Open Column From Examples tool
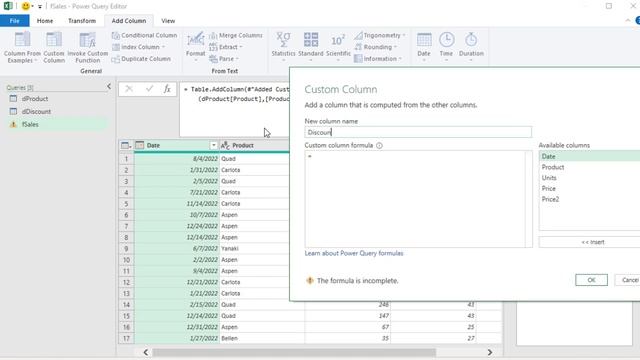Screen dimensions: 640x360 tap(22, 47)
